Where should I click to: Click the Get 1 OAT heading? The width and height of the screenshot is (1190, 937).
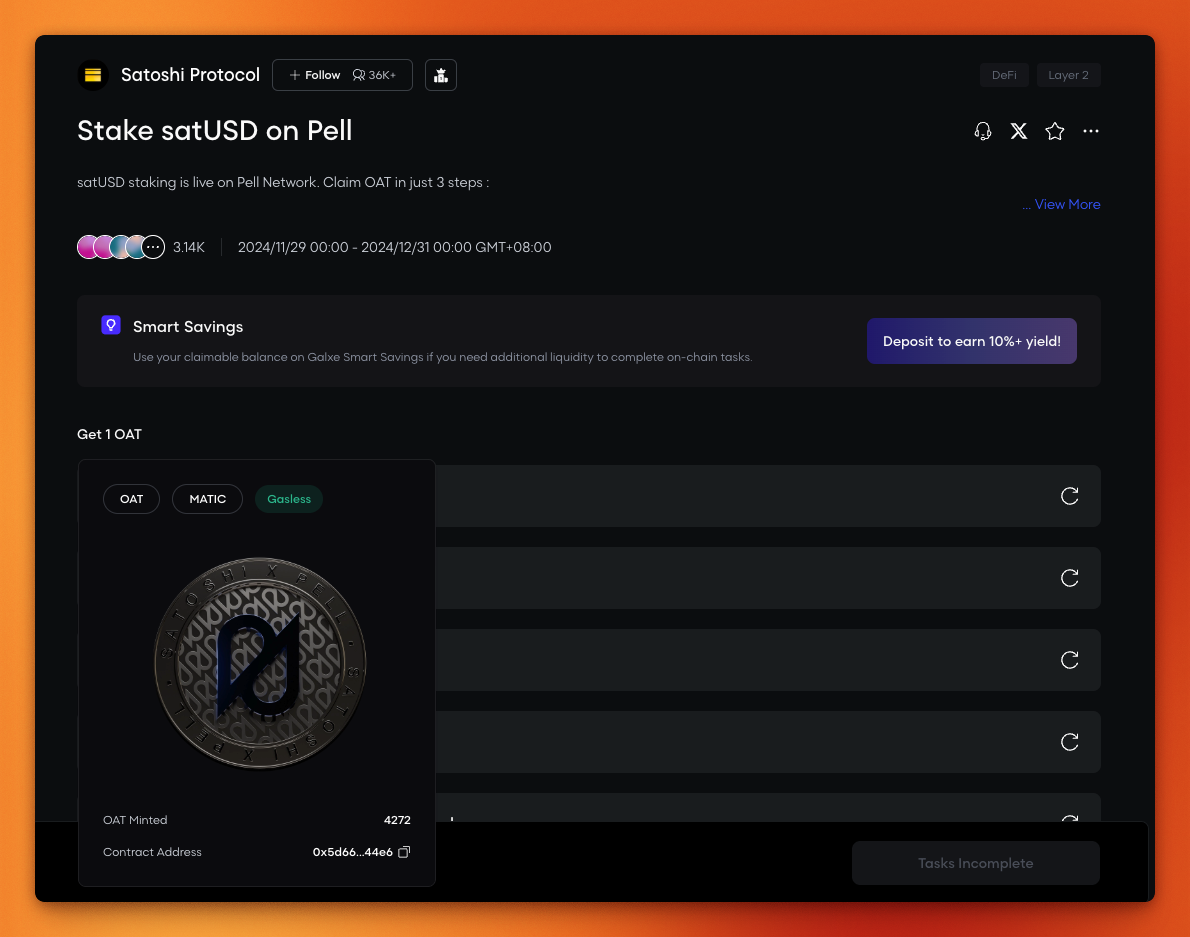click(x=109, y=435)
